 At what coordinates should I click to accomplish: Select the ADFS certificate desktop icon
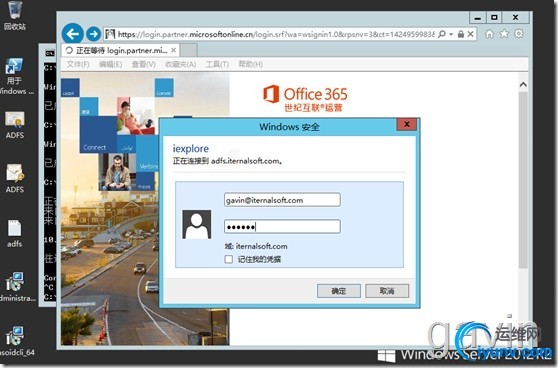[15, 125]
